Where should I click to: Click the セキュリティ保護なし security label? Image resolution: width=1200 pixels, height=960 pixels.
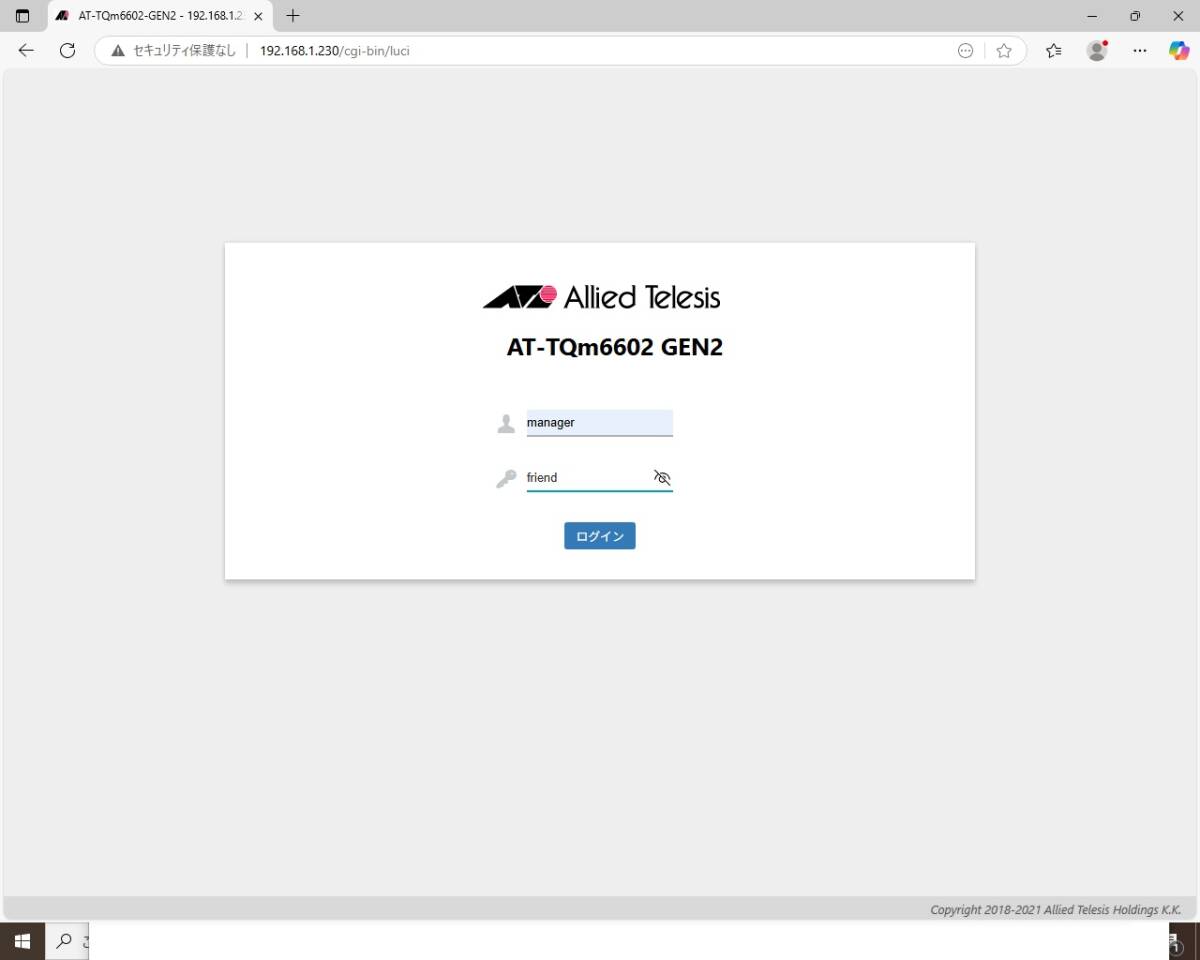(185, 51)
